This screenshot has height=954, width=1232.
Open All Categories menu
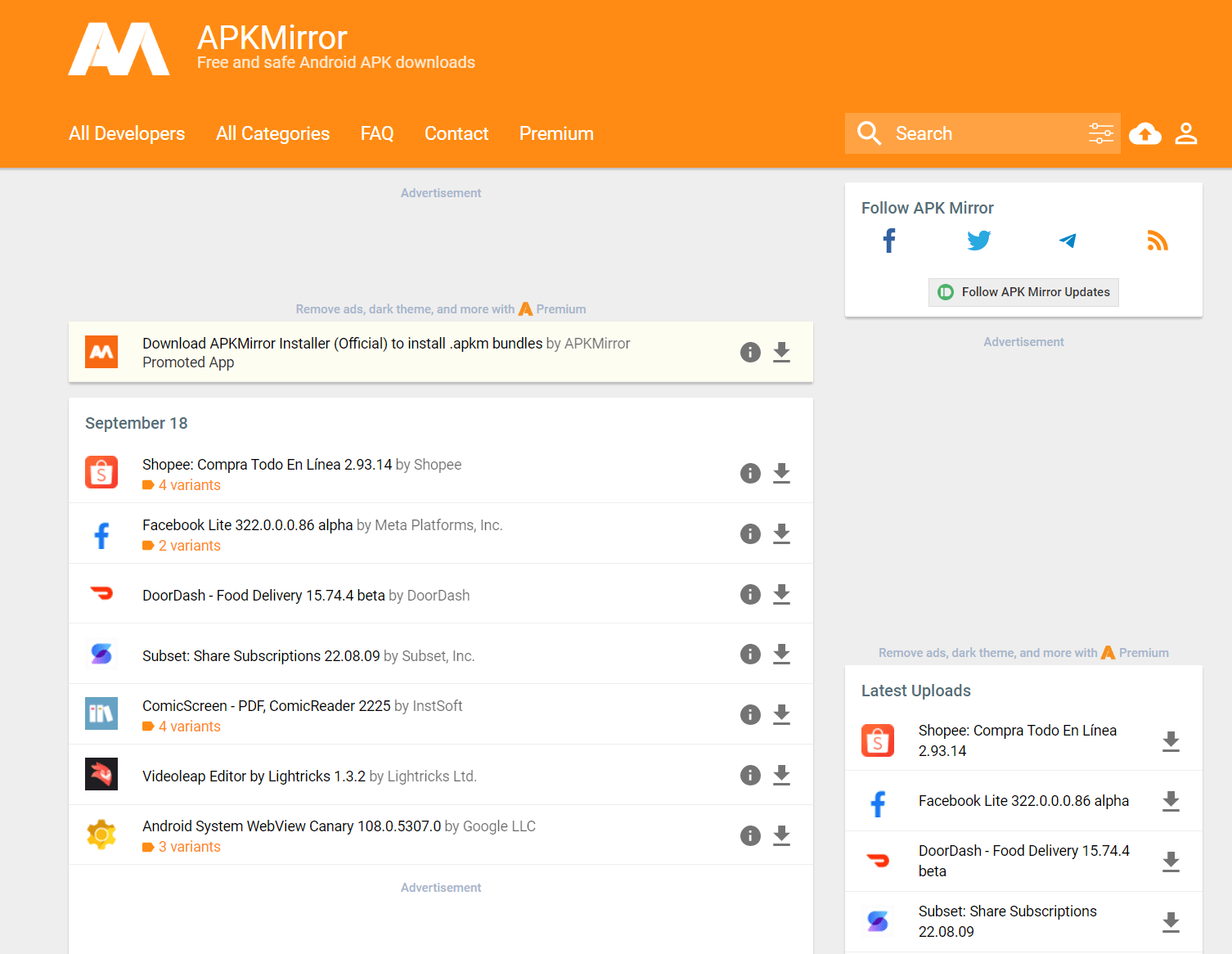(x=272, y=133)
